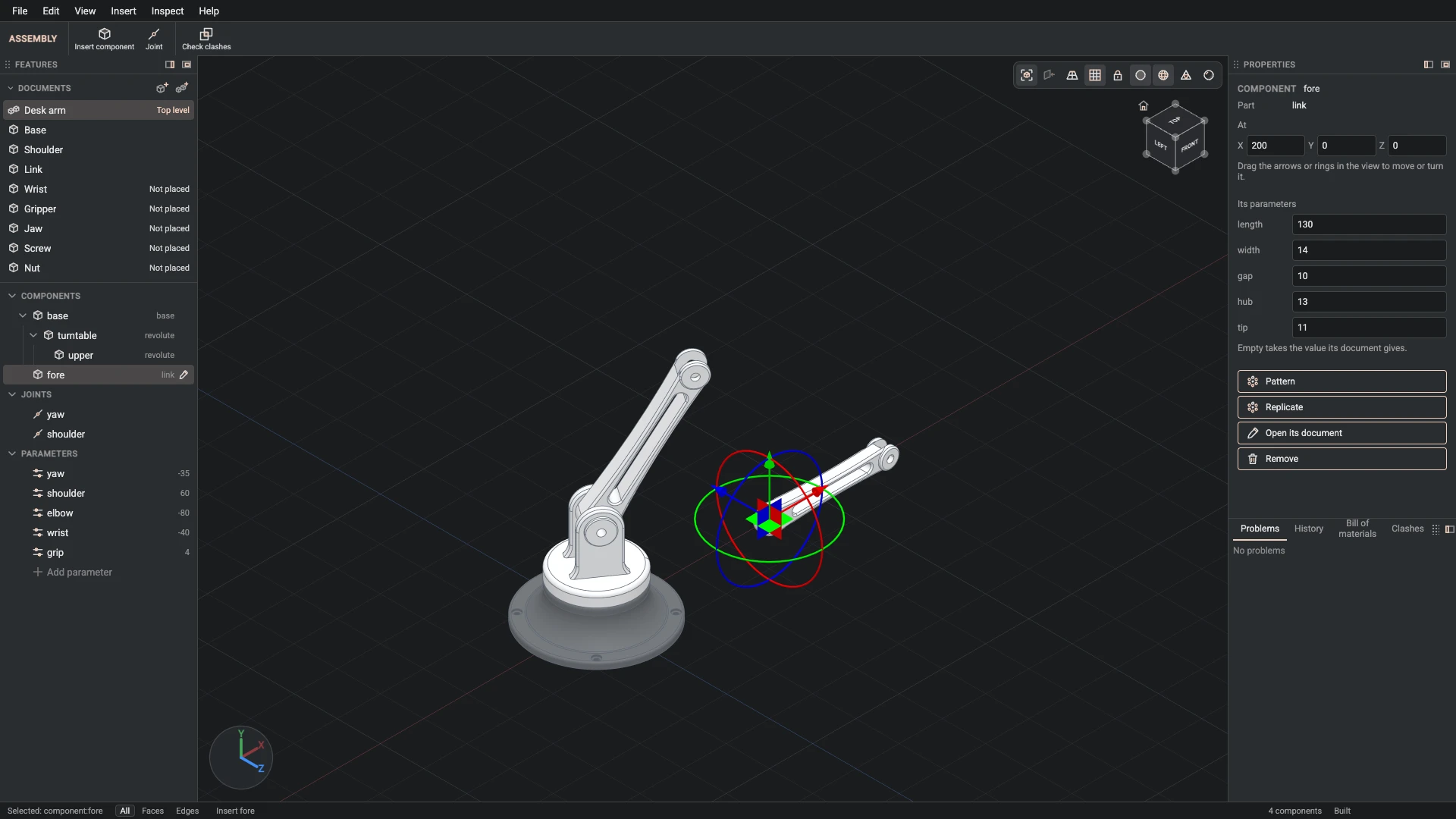Click Open its document button
Viewport: 1456px width, 819px height.
pos(1341,433)
